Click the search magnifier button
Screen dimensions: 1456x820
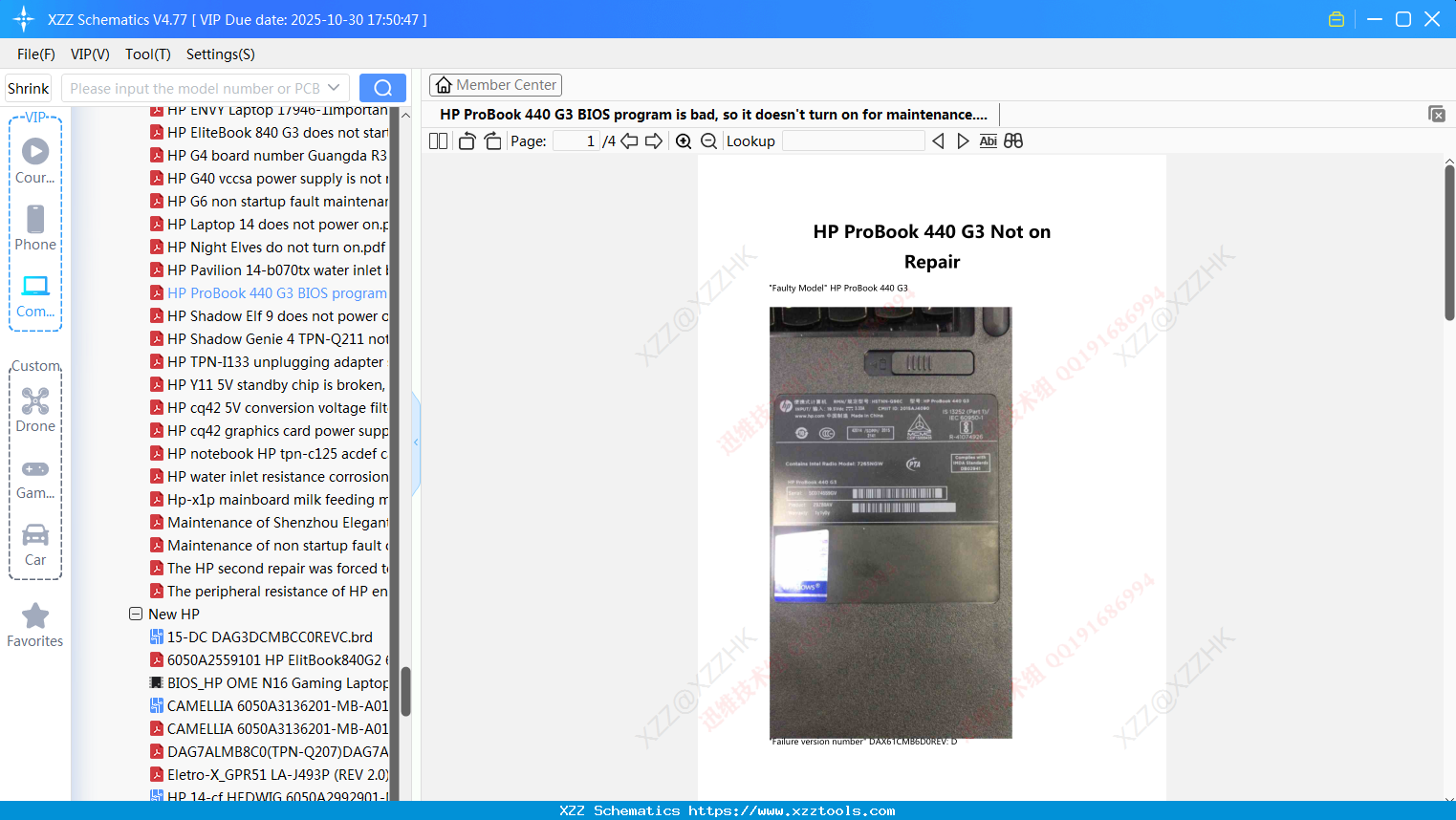[382, 88]
